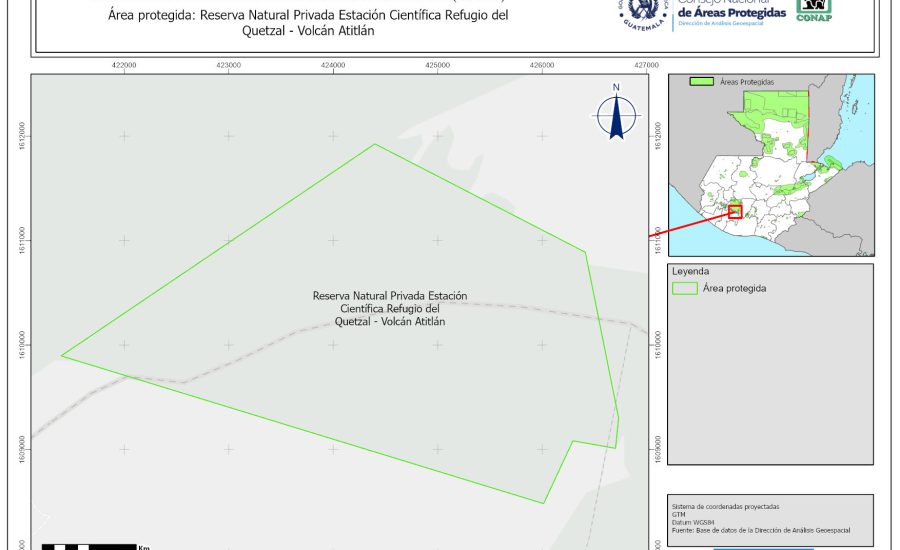Viewport: 900px width, 550px height.
Task: Click the 426000 easting coordinate label
Action: point(541,64)
